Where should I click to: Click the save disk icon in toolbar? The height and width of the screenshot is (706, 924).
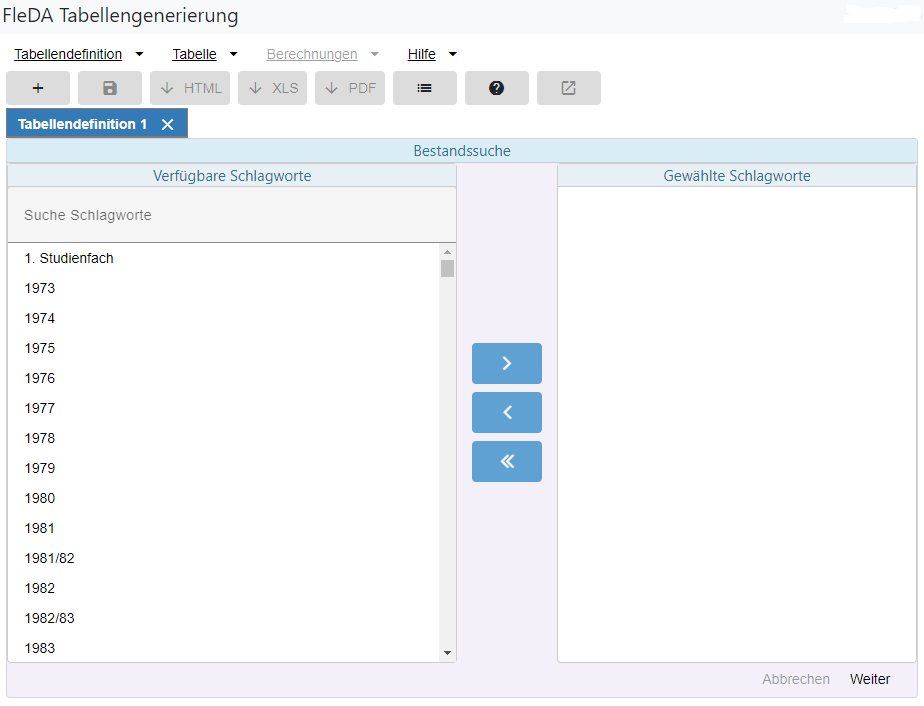click(110, 88)
